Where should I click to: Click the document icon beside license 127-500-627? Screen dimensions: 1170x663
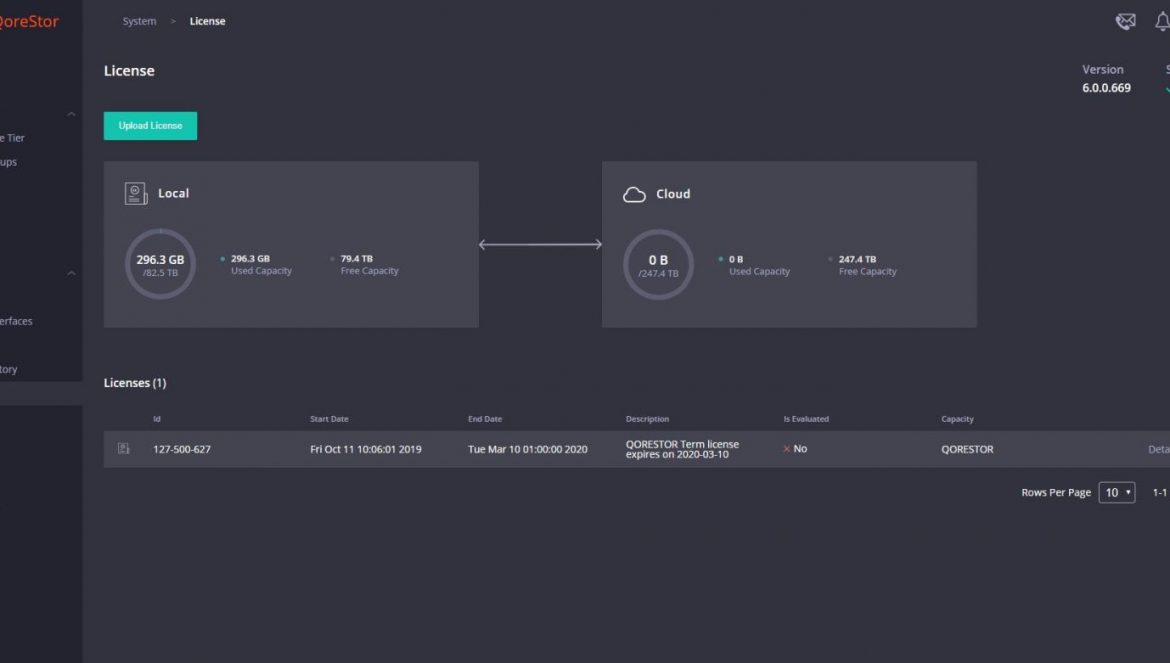point(124,448)
